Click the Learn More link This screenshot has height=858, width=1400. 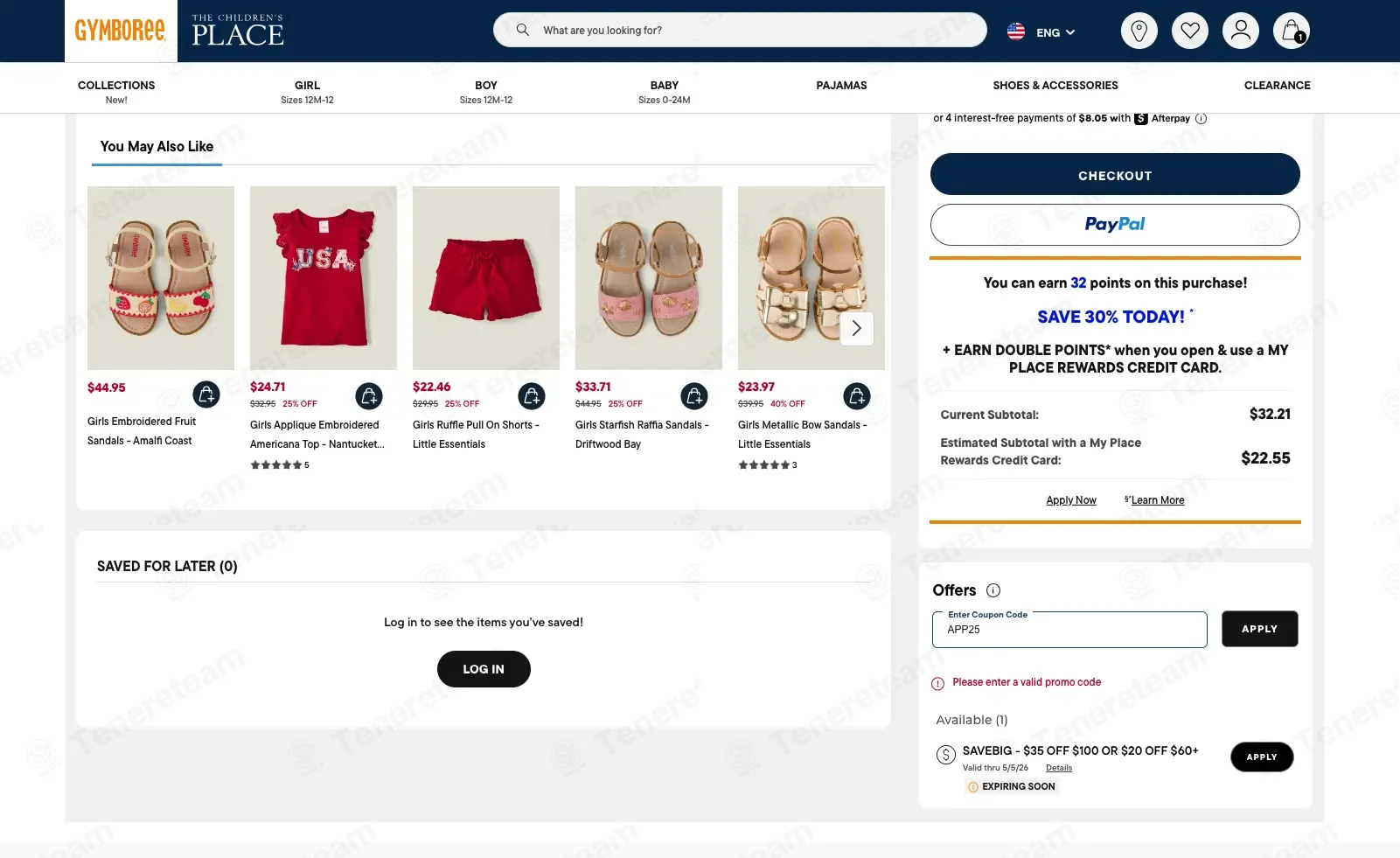pos(1157,500)
